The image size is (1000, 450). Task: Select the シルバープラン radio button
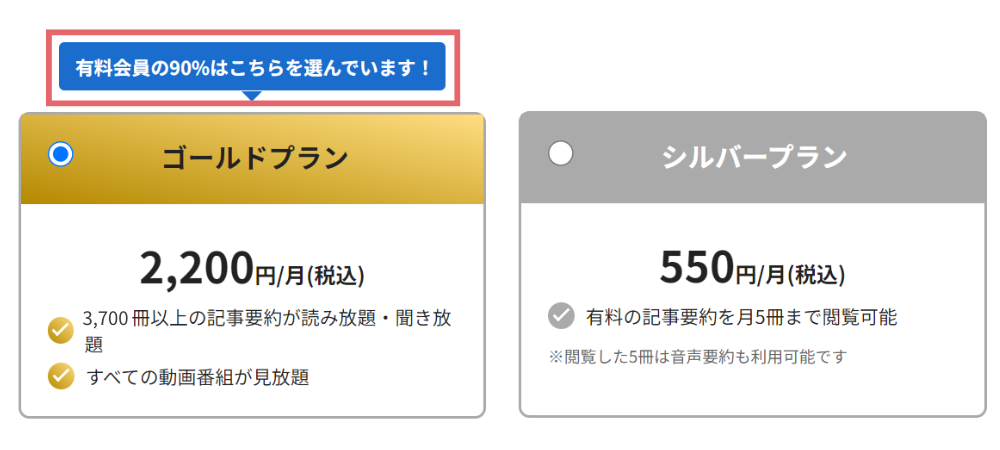(x=561, y=153)
